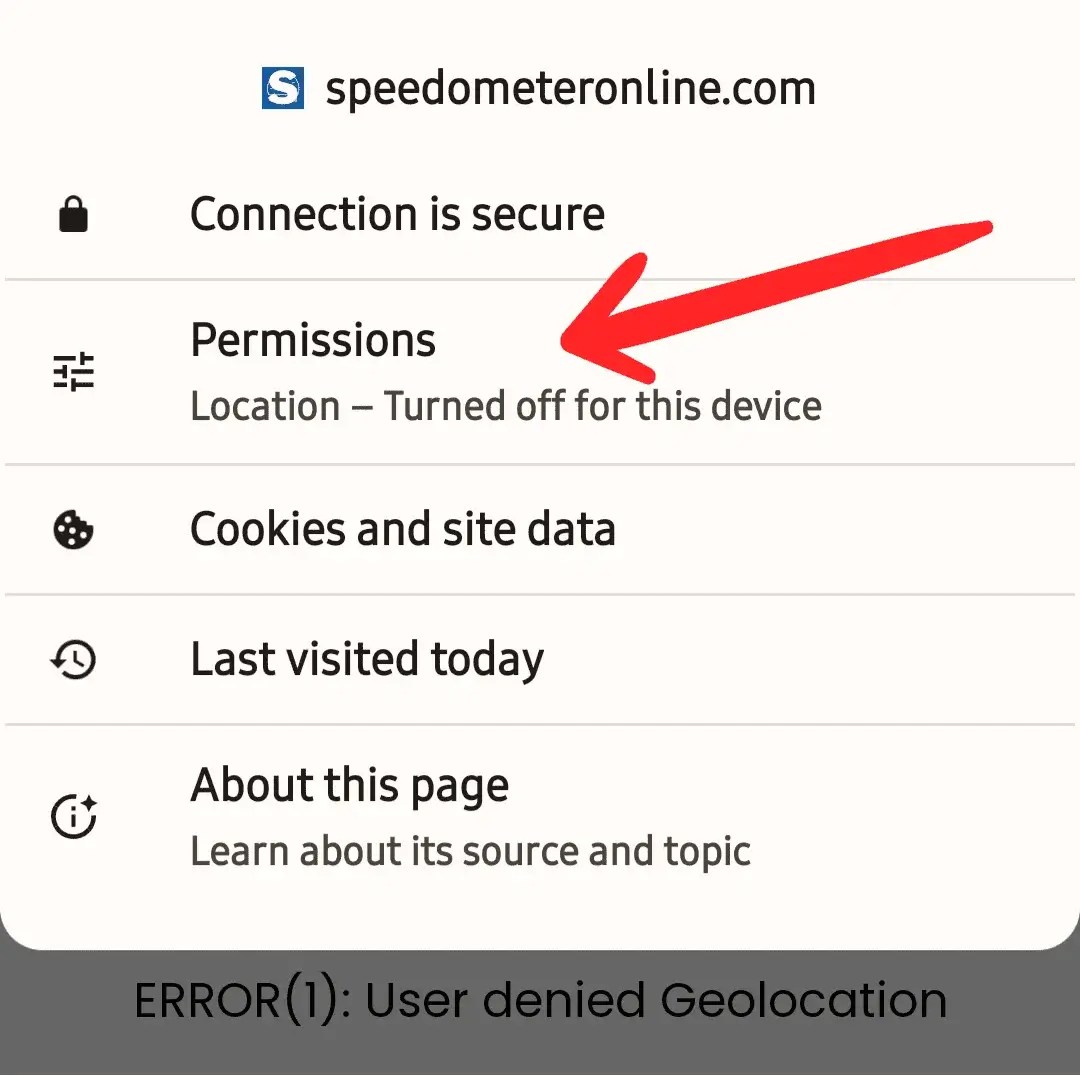The height and width of the screenshot is (1076, 1080).
Task: Tap the history clock icon
Action: point(73,659)
